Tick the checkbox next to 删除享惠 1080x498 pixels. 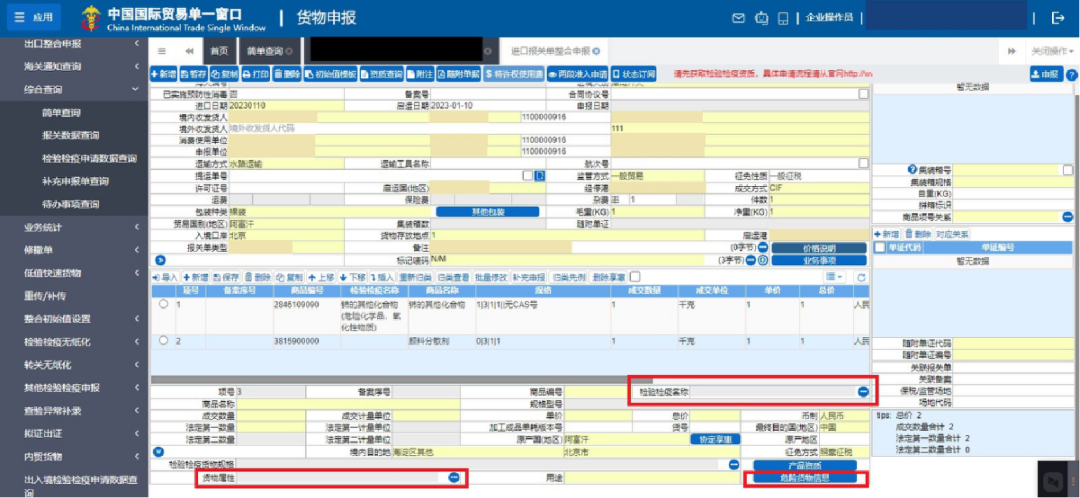[x=634, y=277]
